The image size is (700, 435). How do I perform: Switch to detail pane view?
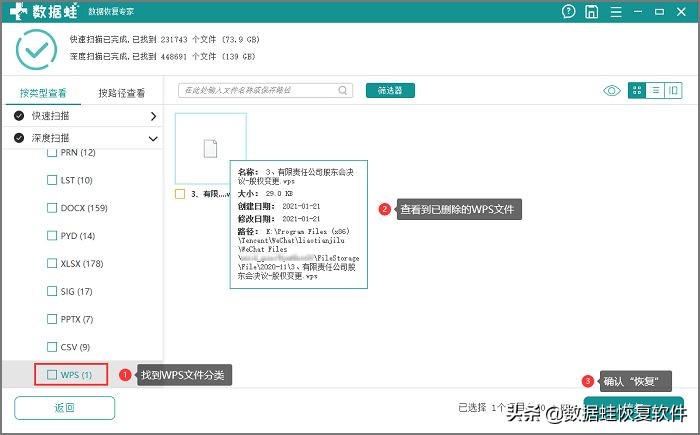(673, 91)
